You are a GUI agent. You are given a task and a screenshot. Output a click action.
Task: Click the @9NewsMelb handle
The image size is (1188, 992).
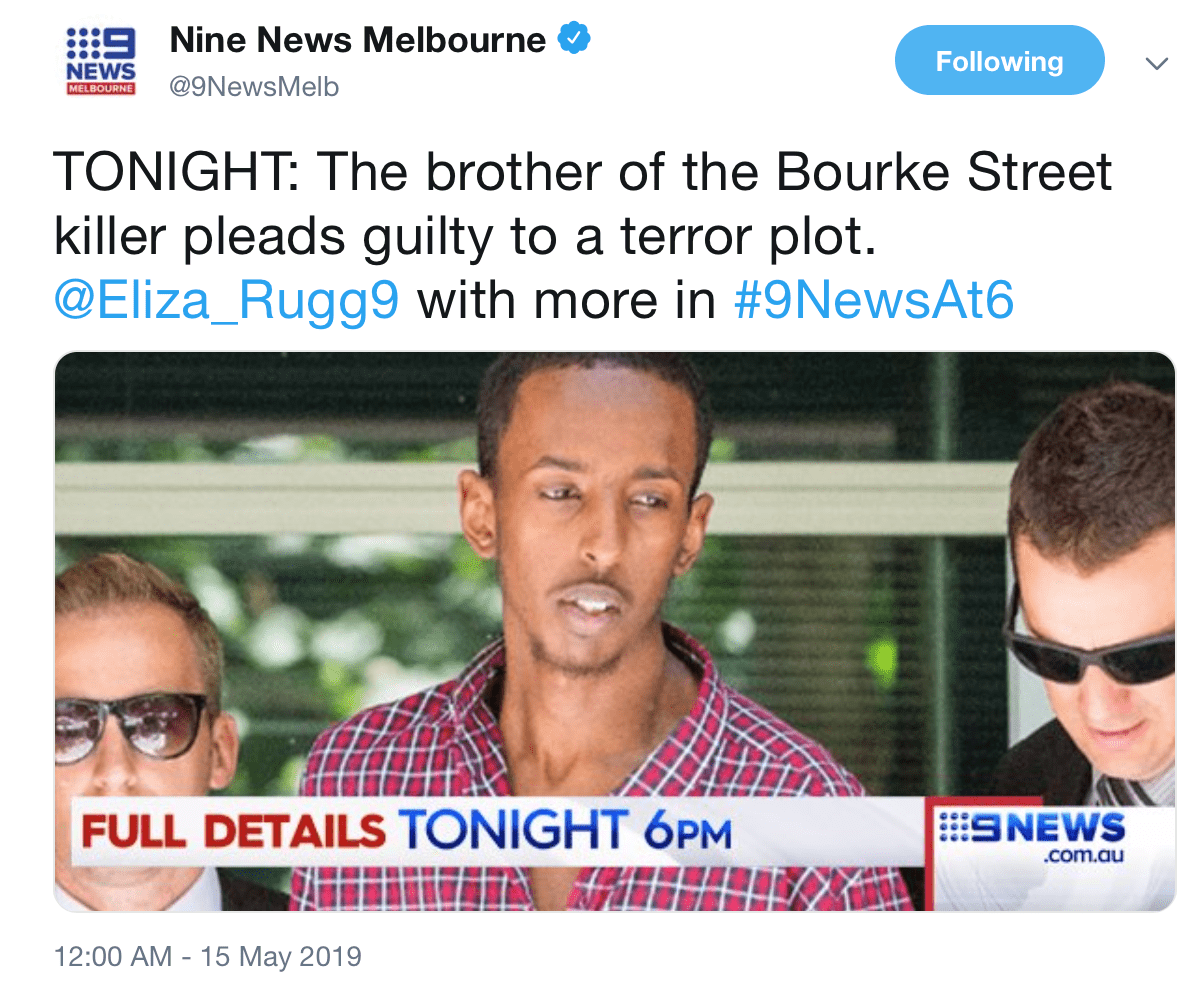pos(254,86)
